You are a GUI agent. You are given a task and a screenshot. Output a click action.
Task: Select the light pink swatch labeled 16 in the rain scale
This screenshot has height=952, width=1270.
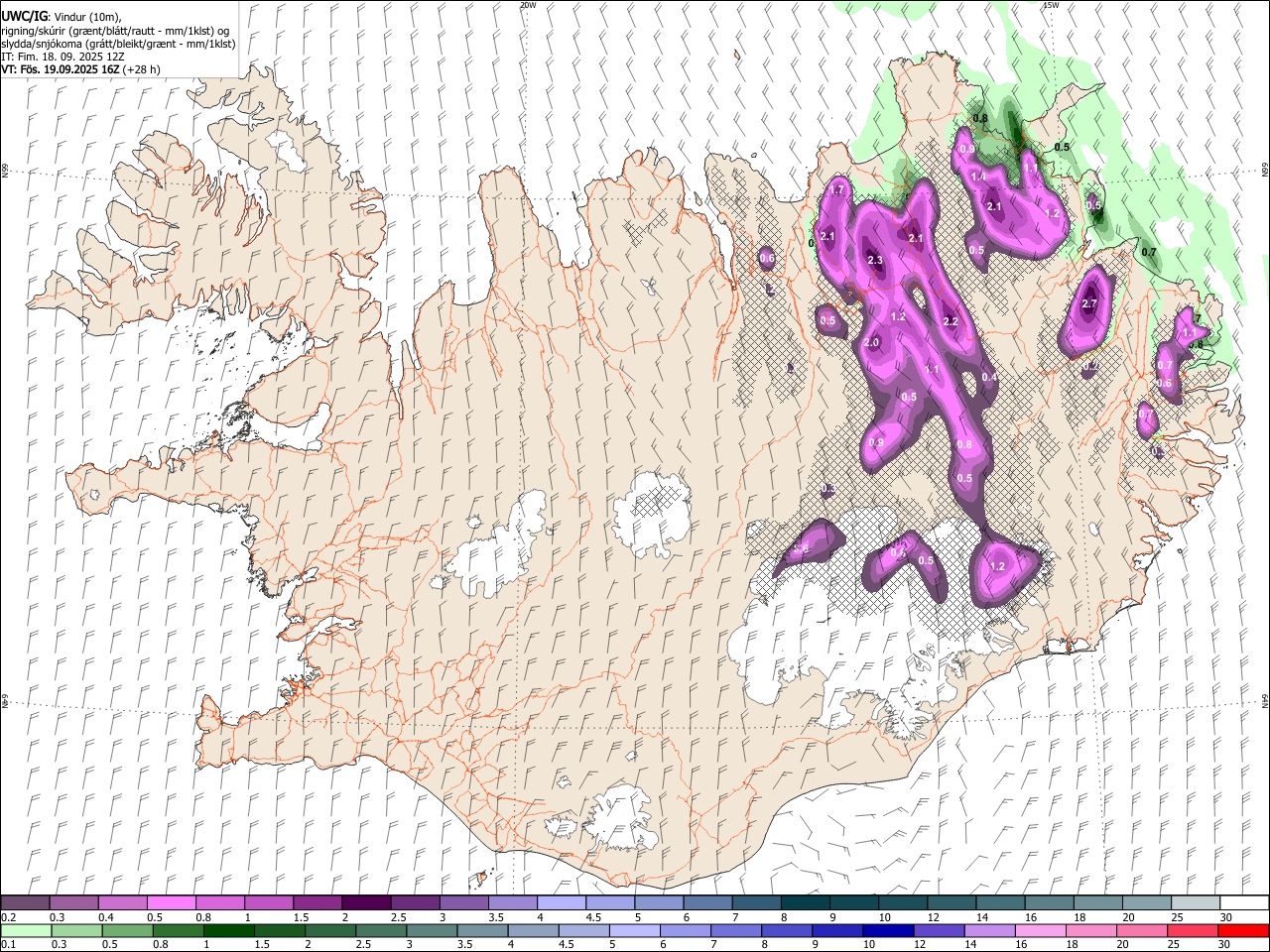tap(1040, 930)
